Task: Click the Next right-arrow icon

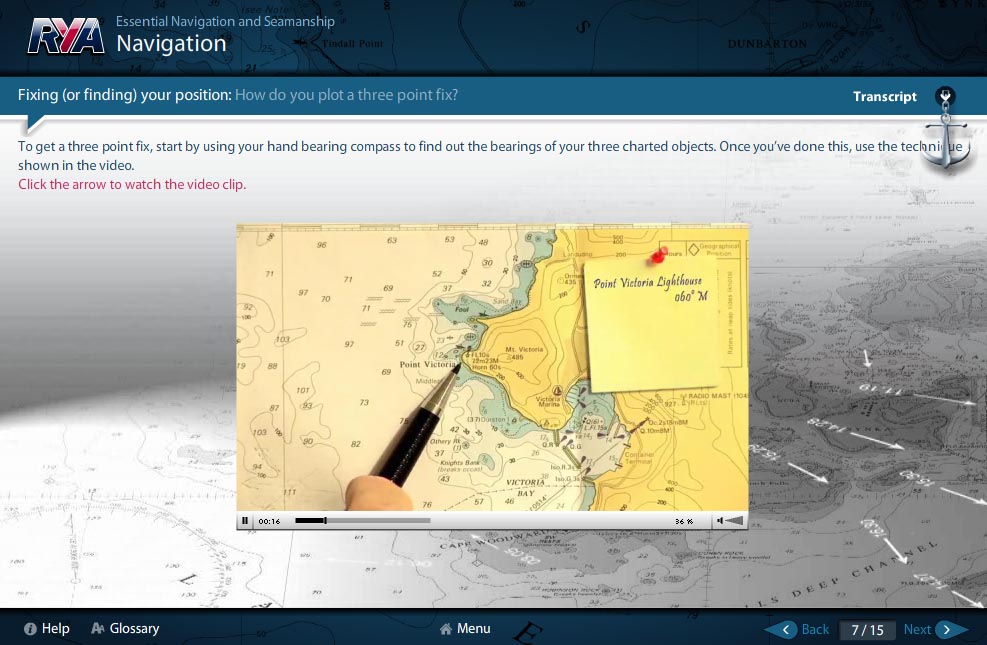Action: 951,629
